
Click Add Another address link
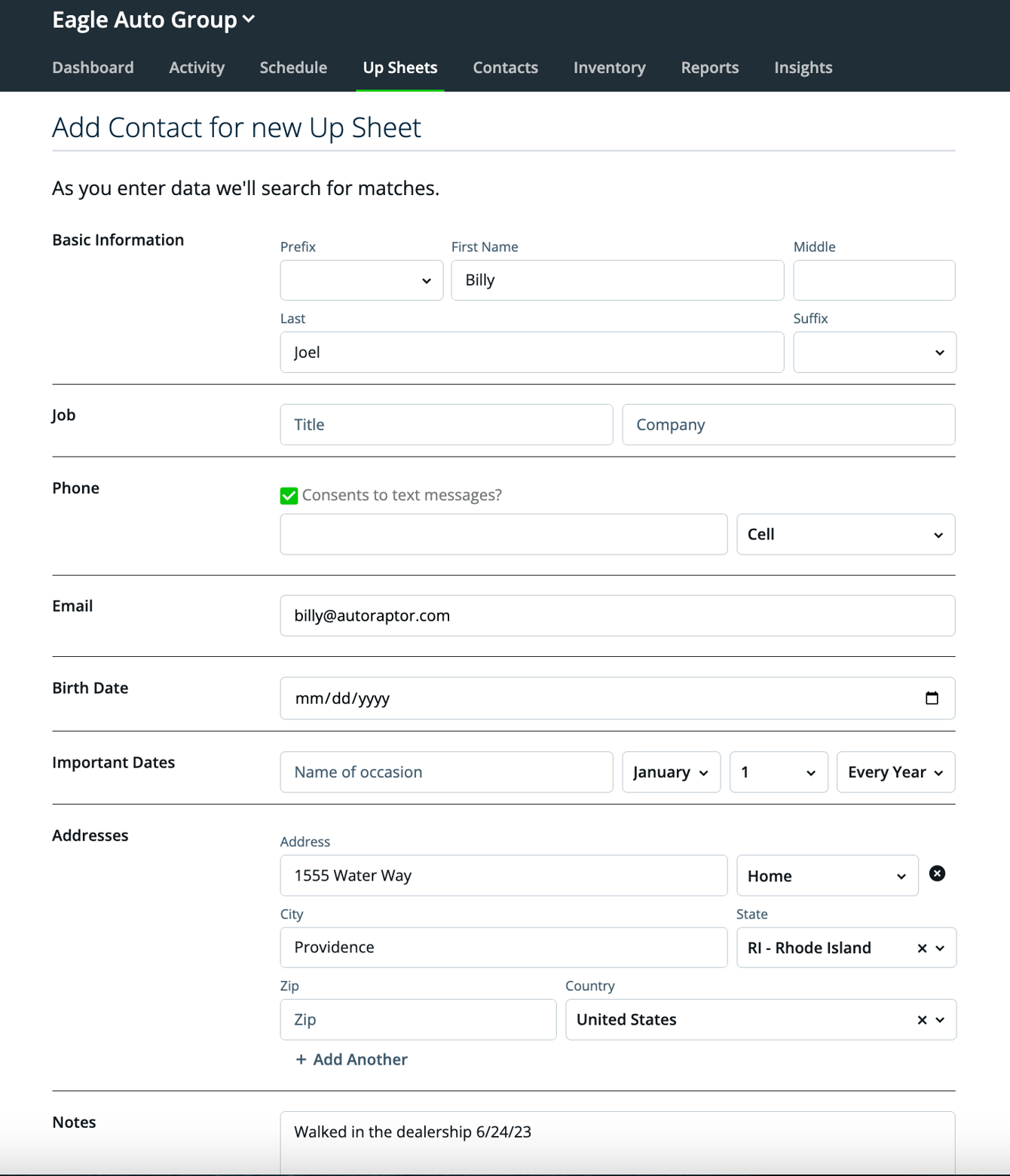(352, 1060)
